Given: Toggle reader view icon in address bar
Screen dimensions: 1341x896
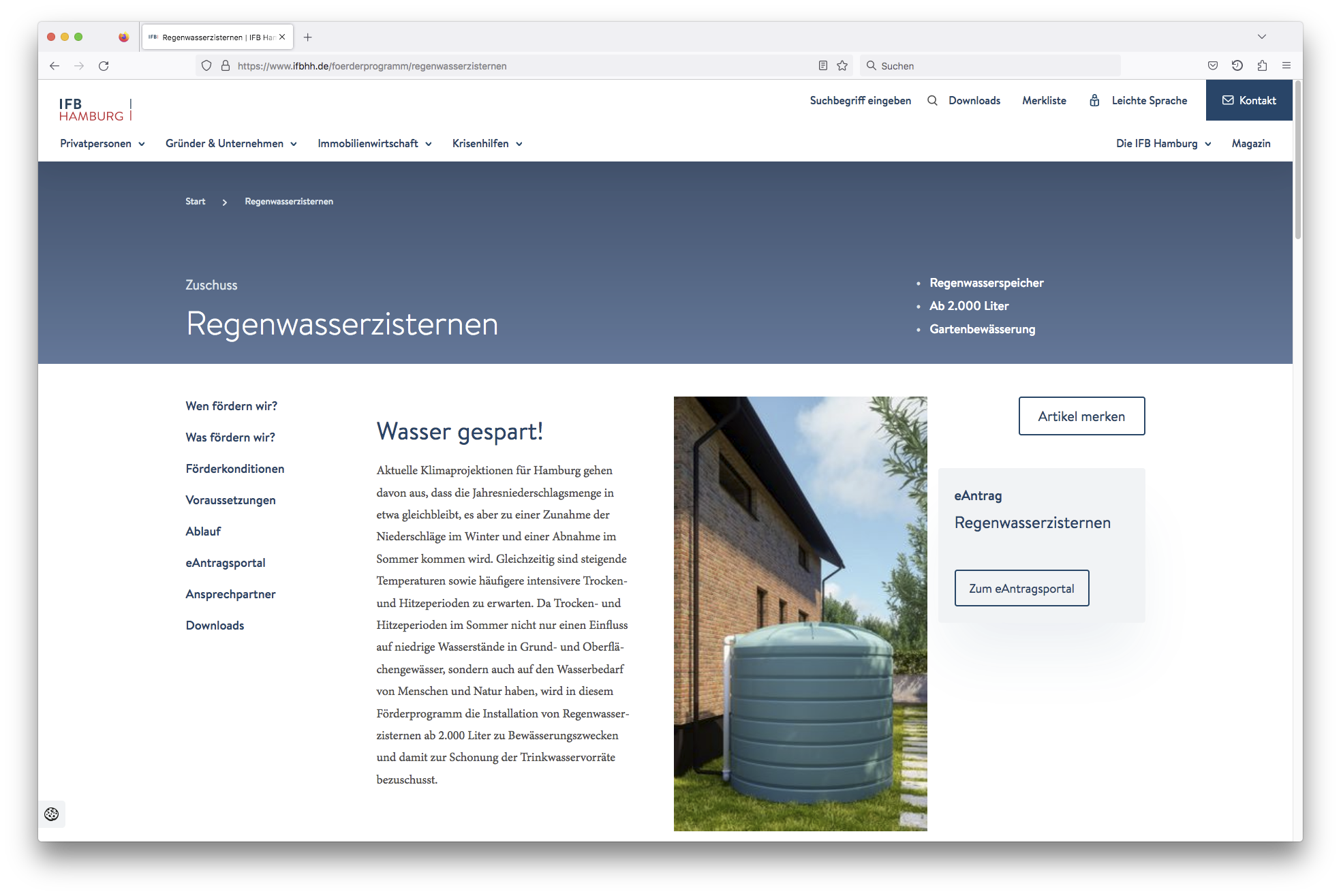Looking at the screenshot, I should [x=823, y=66].
